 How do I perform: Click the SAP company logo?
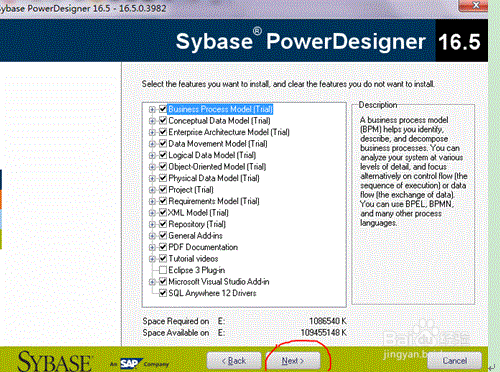tap(131, 363)
